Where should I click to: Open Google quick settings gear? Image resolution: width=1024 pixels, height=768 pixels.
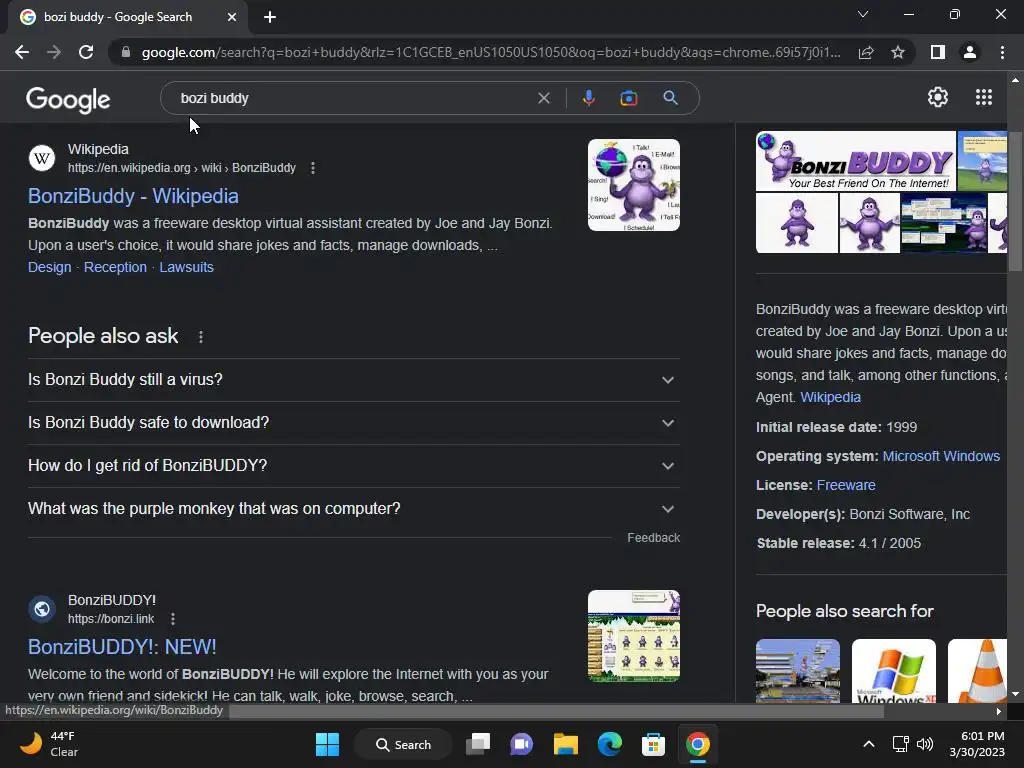[938, 97]
